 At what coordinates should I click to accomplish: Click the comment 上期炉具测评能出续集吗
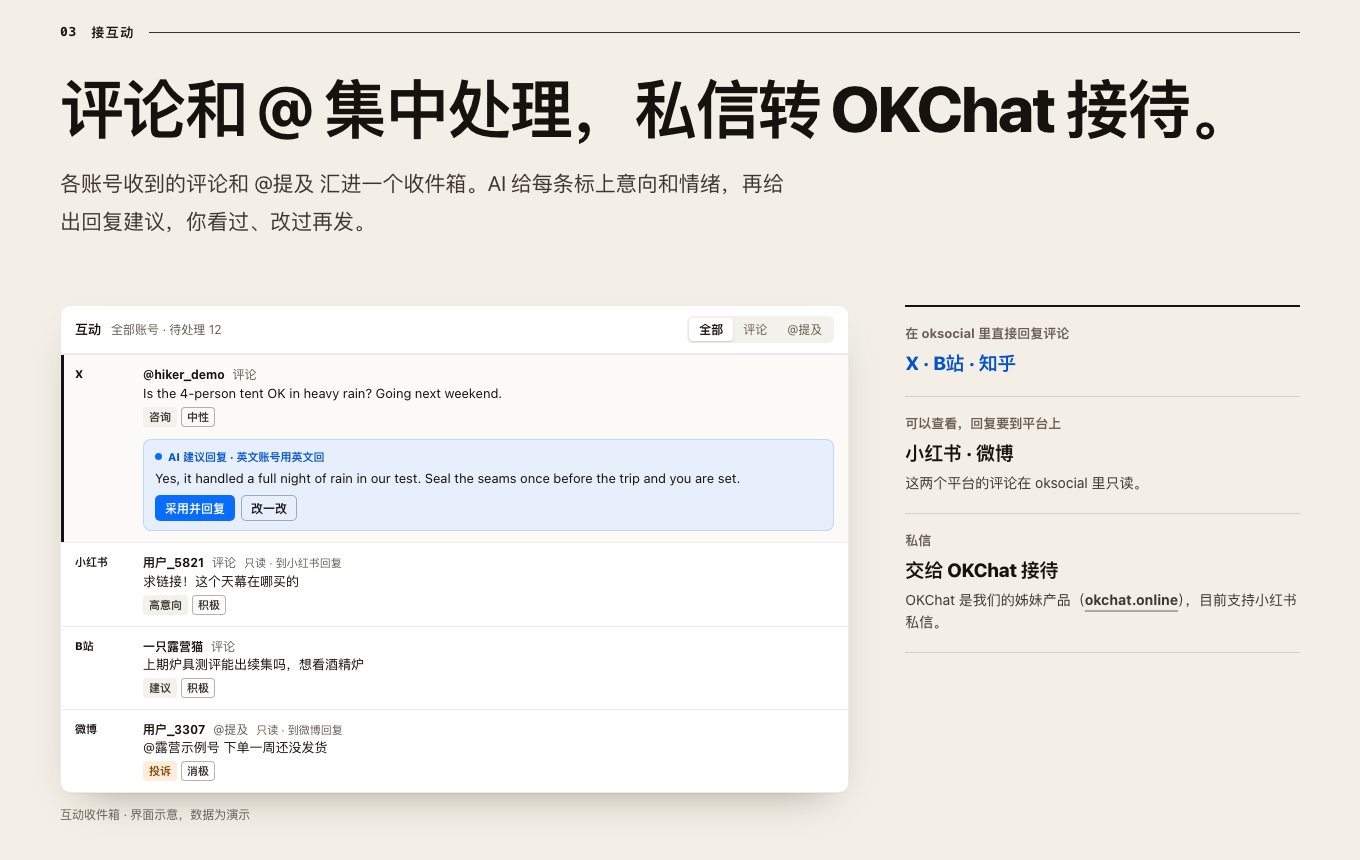(x=254, y=664)
